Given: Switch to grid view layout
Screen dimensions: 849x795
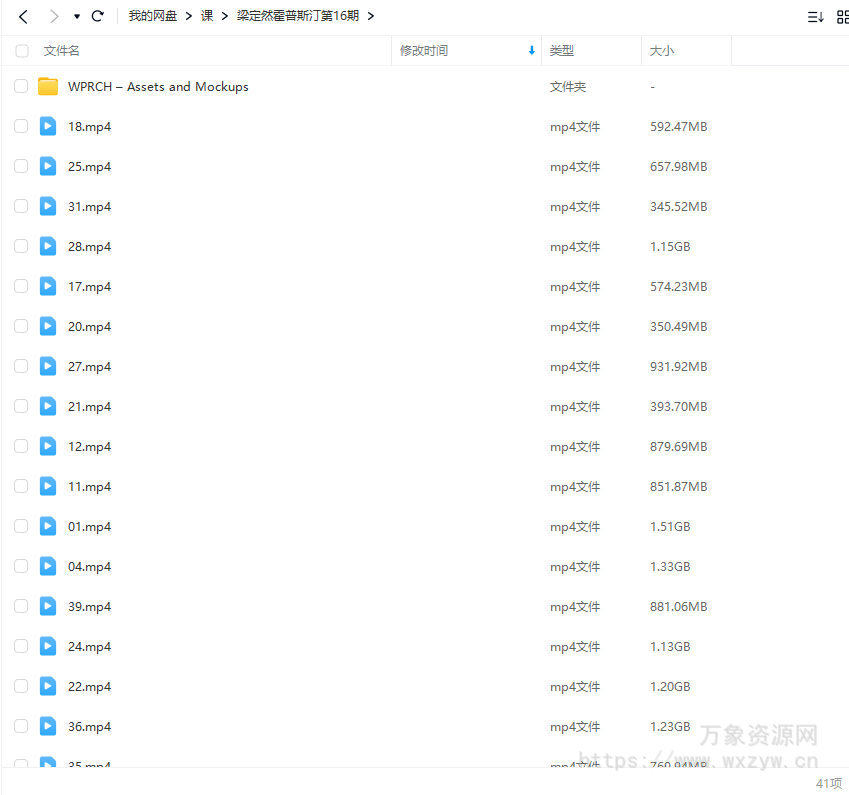Looking at the screenshot, I should tap(843, 16).
